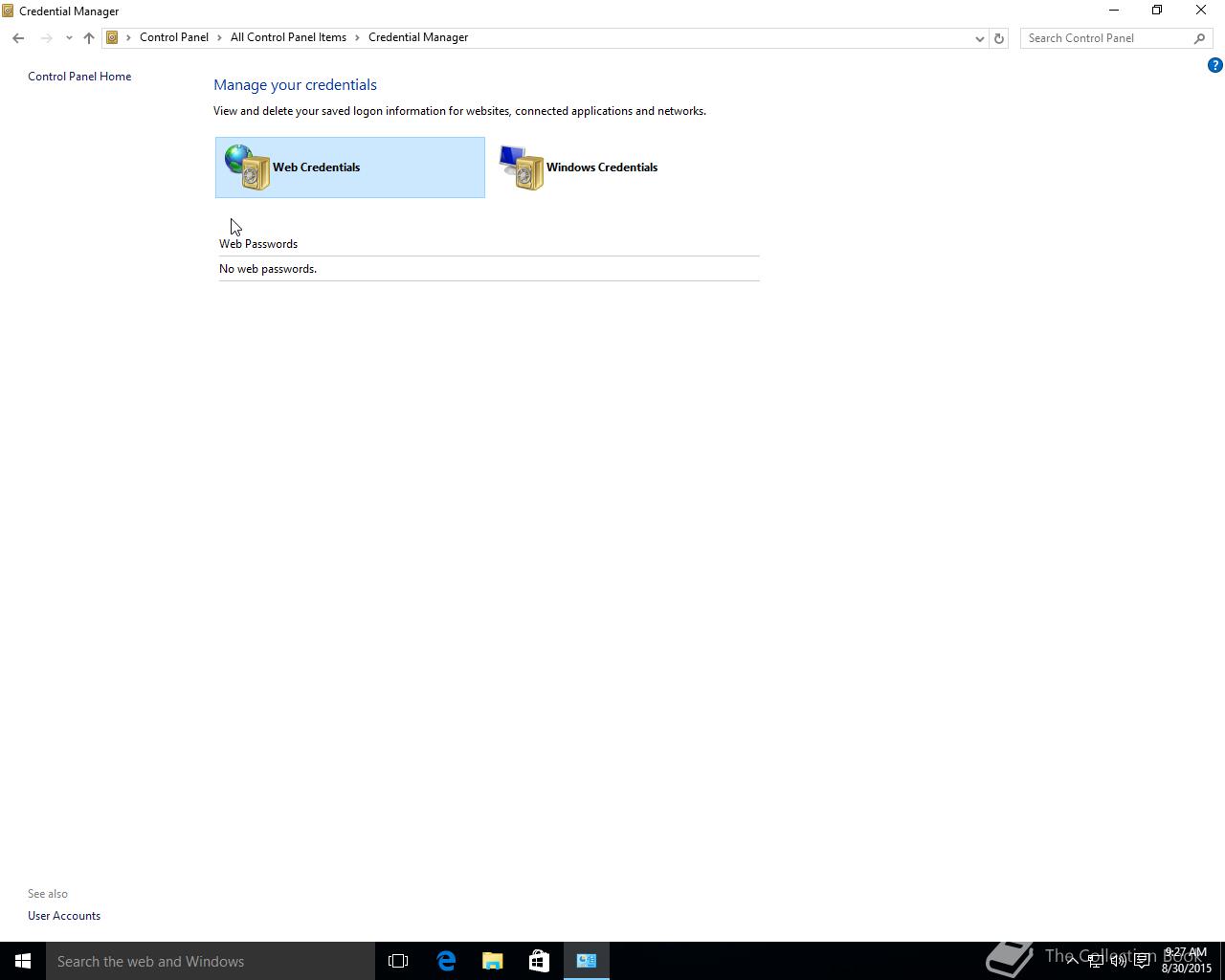1225x980 pixels.
Task: Select the Web Credentials vault
Action: (x=350, y=167)
